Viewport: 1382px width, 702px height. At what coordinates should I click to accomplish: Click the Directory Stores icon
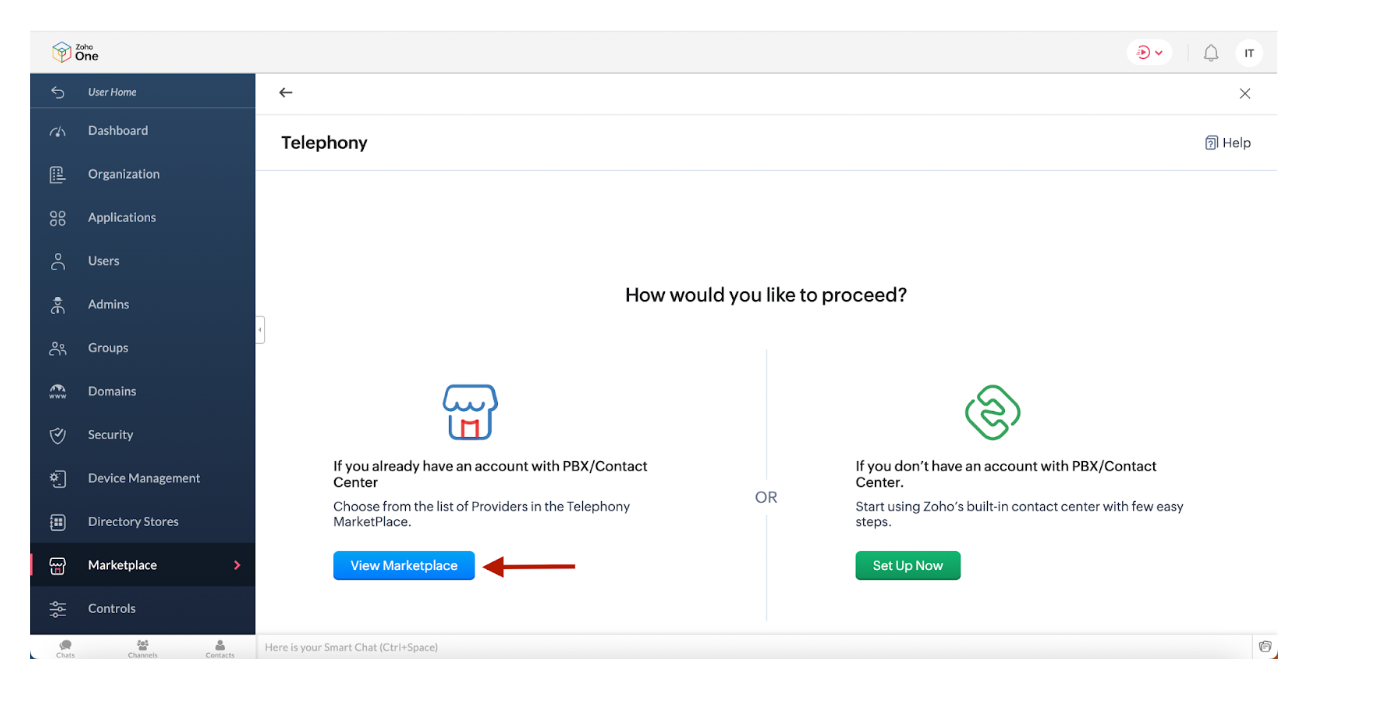point(58,522)
